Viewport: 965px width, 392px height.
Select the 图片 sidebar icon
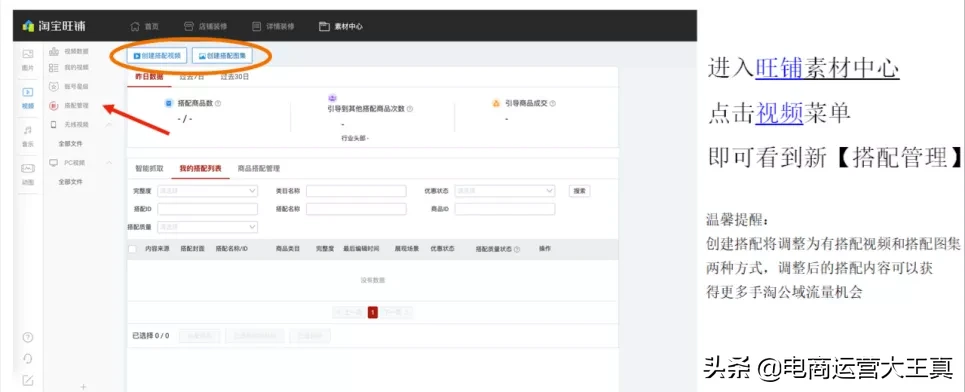[28, 60]
